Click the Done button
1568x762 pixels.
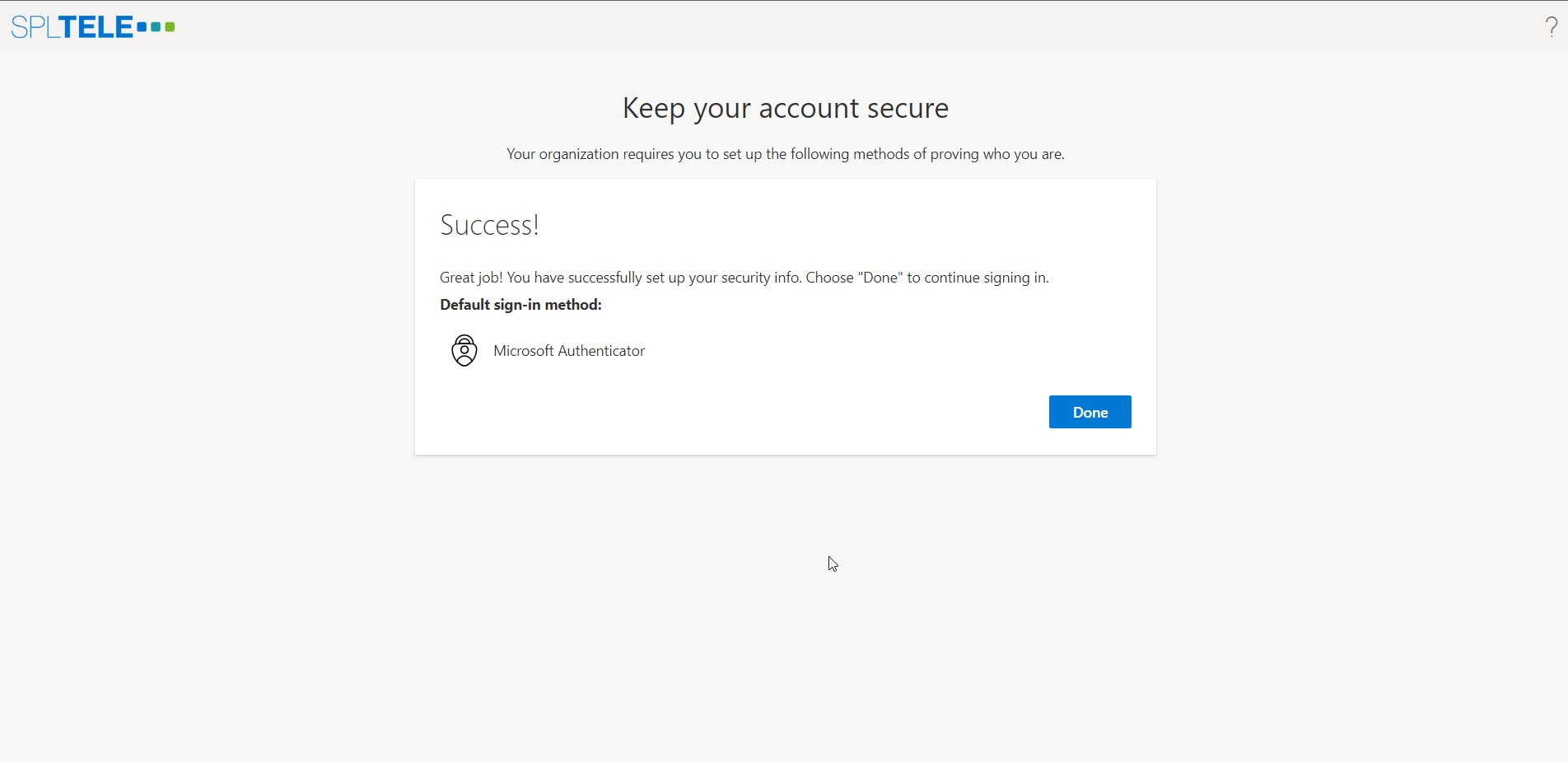[1090, 412]
